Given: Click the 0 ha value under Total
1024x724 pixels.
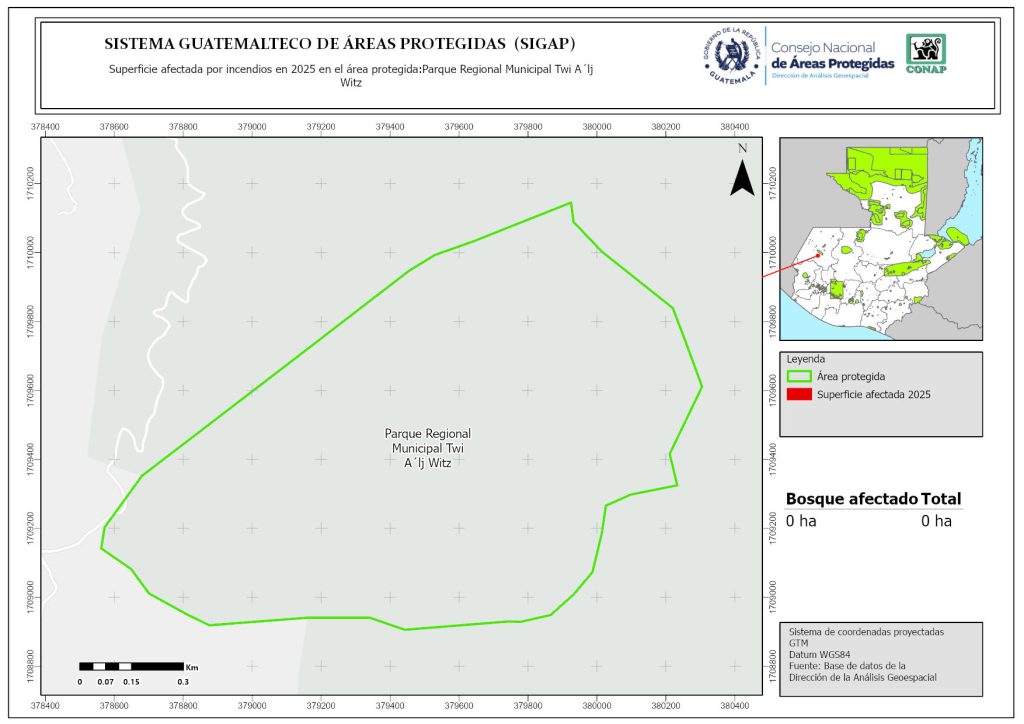Looking at the screenshot, I should [x=936, y=521].
